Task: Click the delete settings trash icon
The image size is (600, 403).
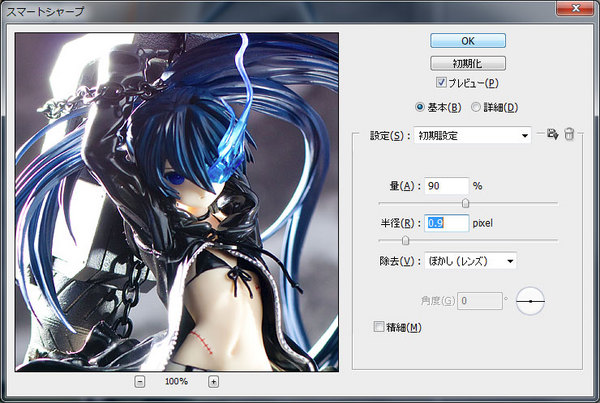Action: point(569,134)
